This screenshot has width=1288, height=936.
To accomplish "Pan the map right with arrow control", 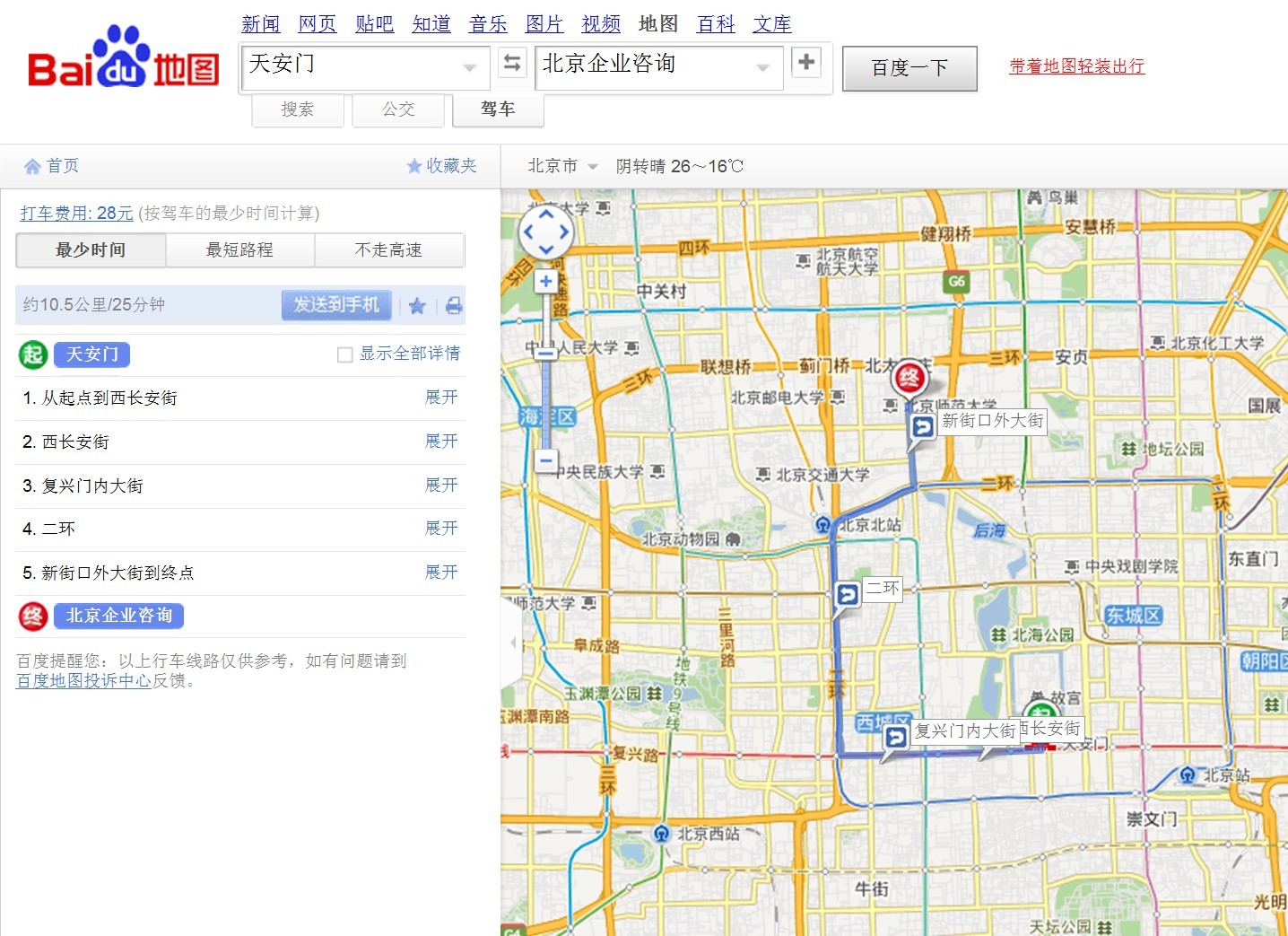I will tap(564, 232).
